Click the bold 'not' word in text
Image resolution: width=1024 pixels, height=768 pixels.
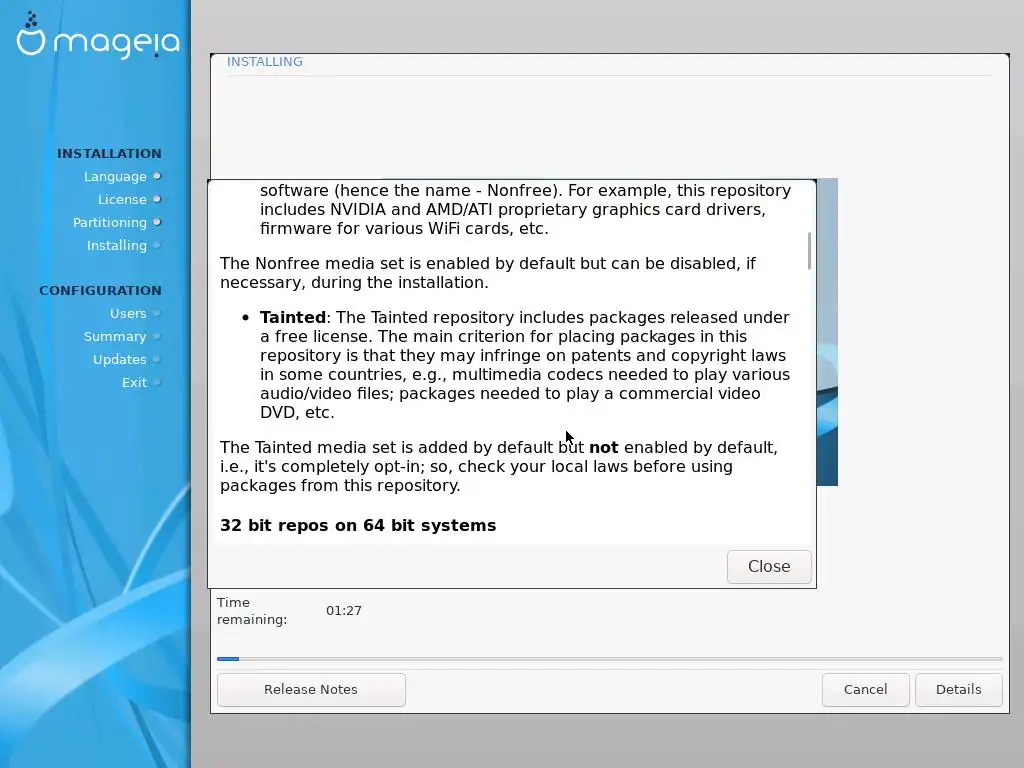pyautogui.click(x=603, y=447)
